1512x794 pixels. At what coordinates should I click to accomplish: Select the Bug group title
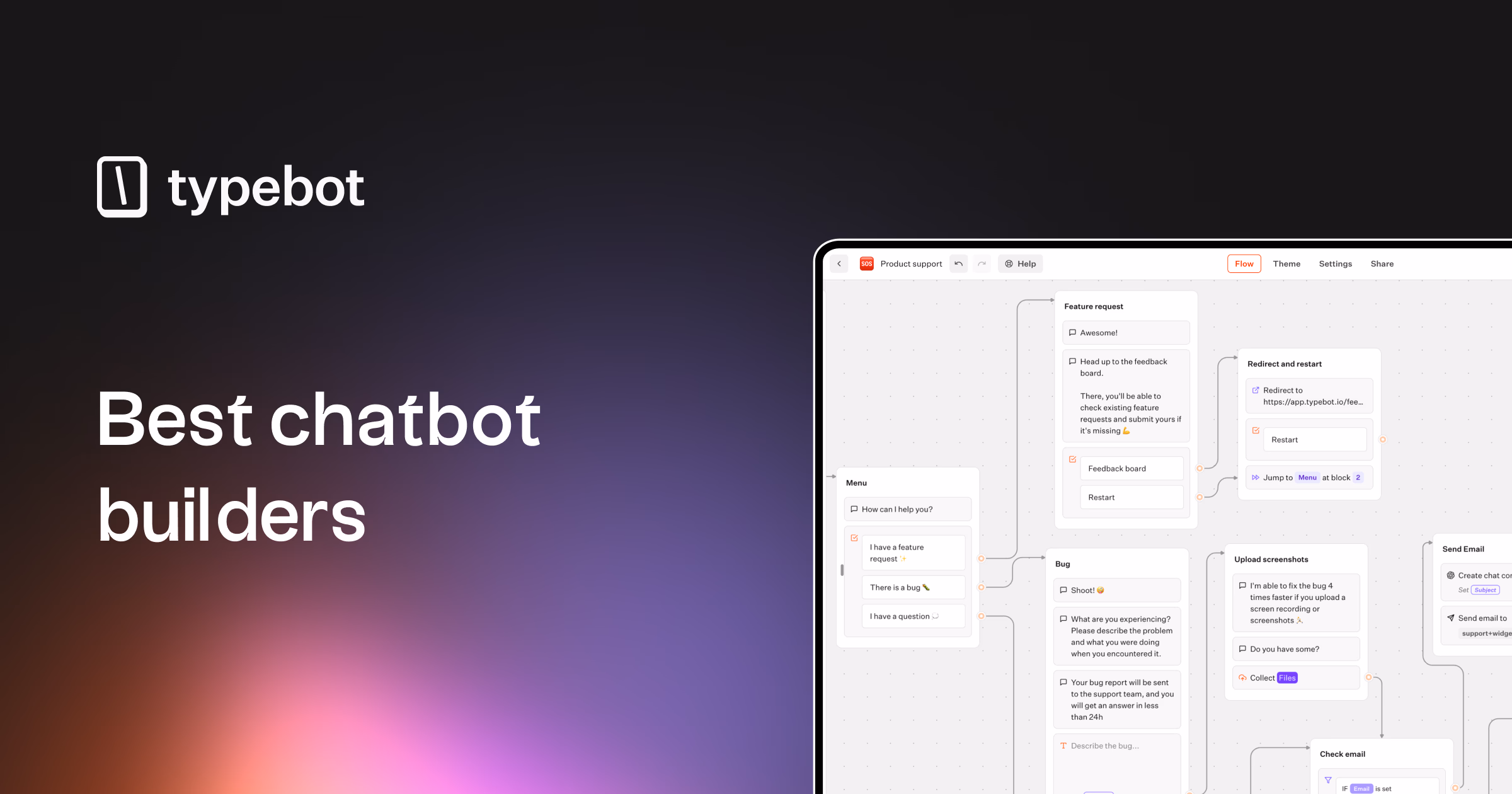coord(1062,564)
